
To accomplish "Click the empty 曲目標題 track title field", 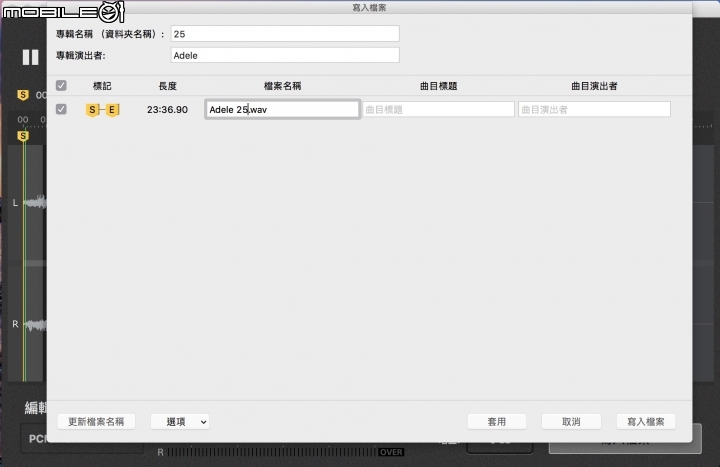I will coord(438,109).
